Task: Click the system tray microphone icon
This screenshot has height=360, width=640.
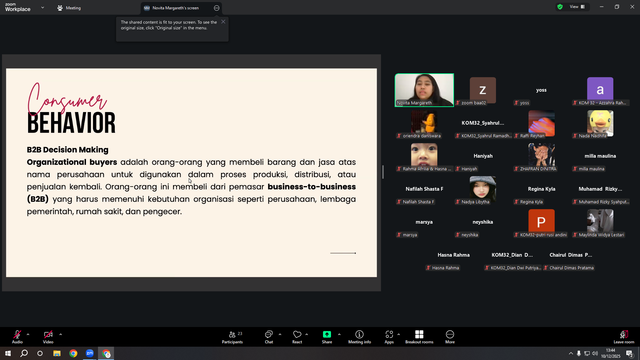Action: coord(578,353)
